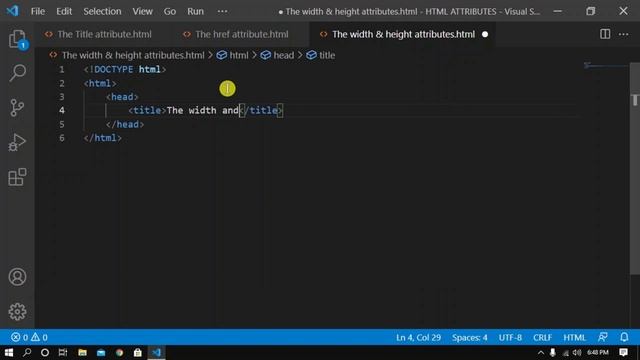Open Mail app from taskbar

(x=101, y=352)
